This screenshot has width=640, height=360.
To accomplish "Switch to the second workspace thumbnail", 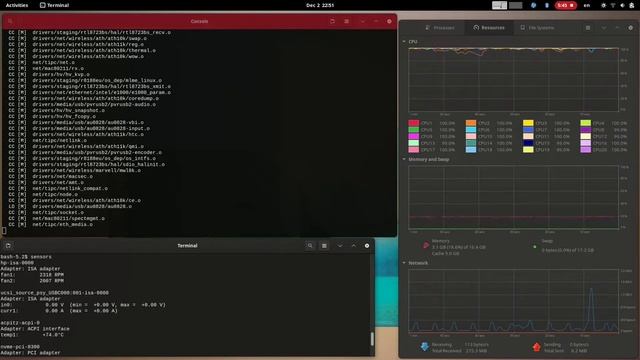I will point(516,5).
